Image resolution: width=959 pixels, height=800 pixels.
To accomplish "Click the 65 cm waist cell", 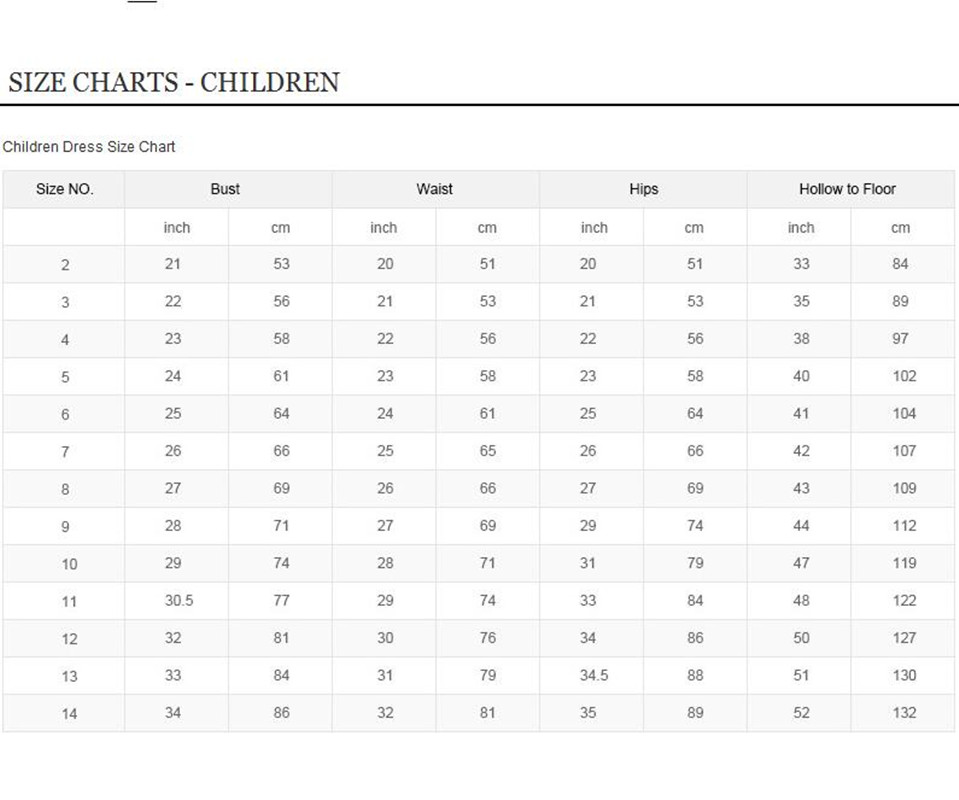I will [487, 451].
